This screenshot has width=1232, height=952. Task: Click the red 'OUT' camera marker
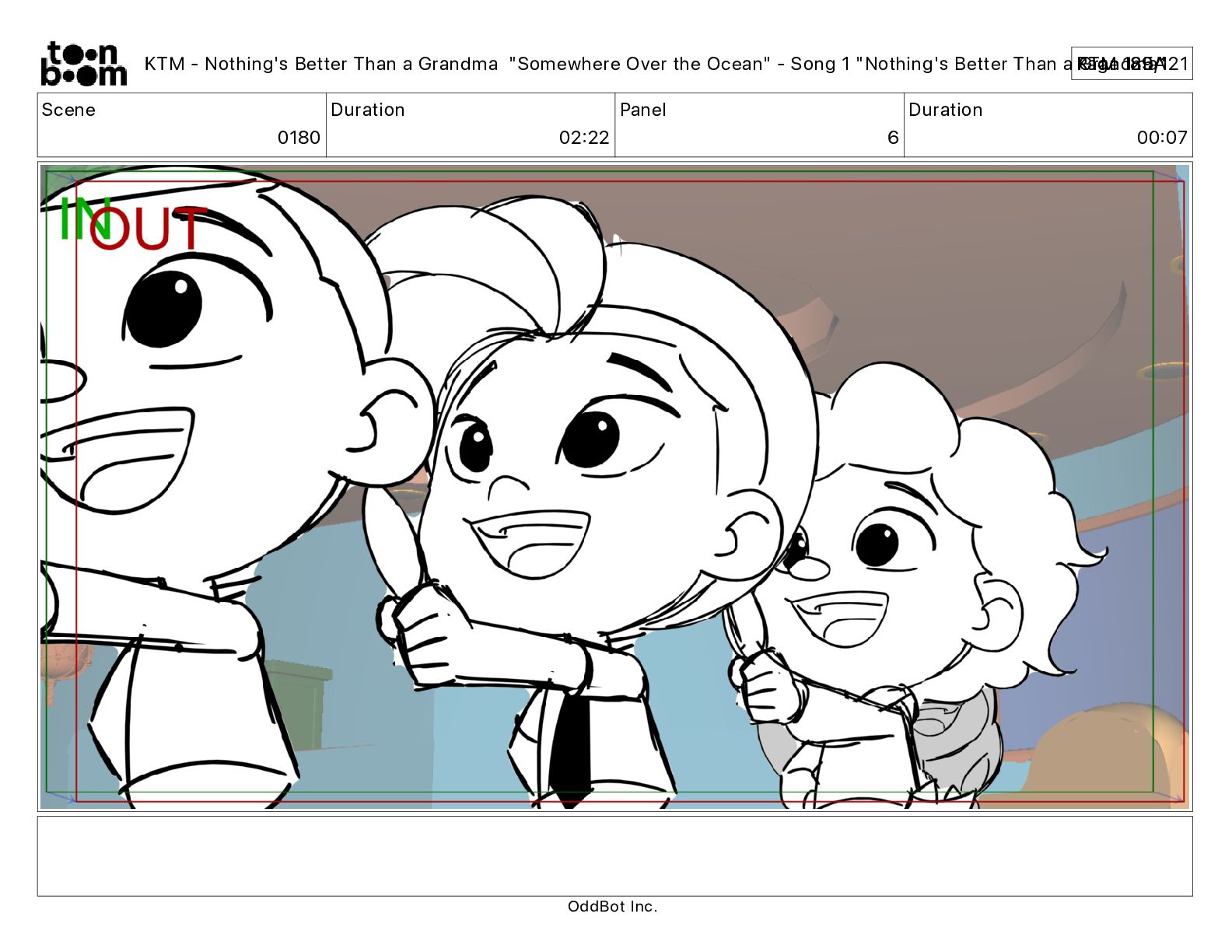(150, 229)
